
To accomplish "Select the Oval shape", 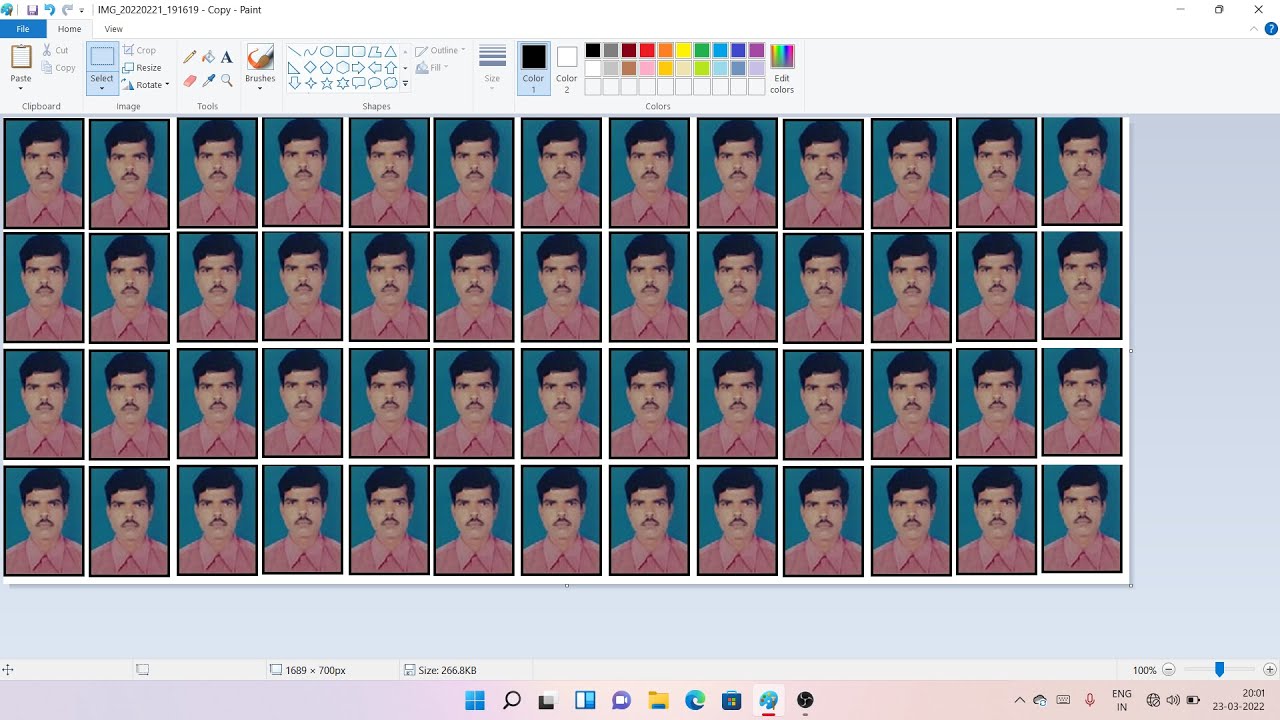I will click(x=326, y=51).
